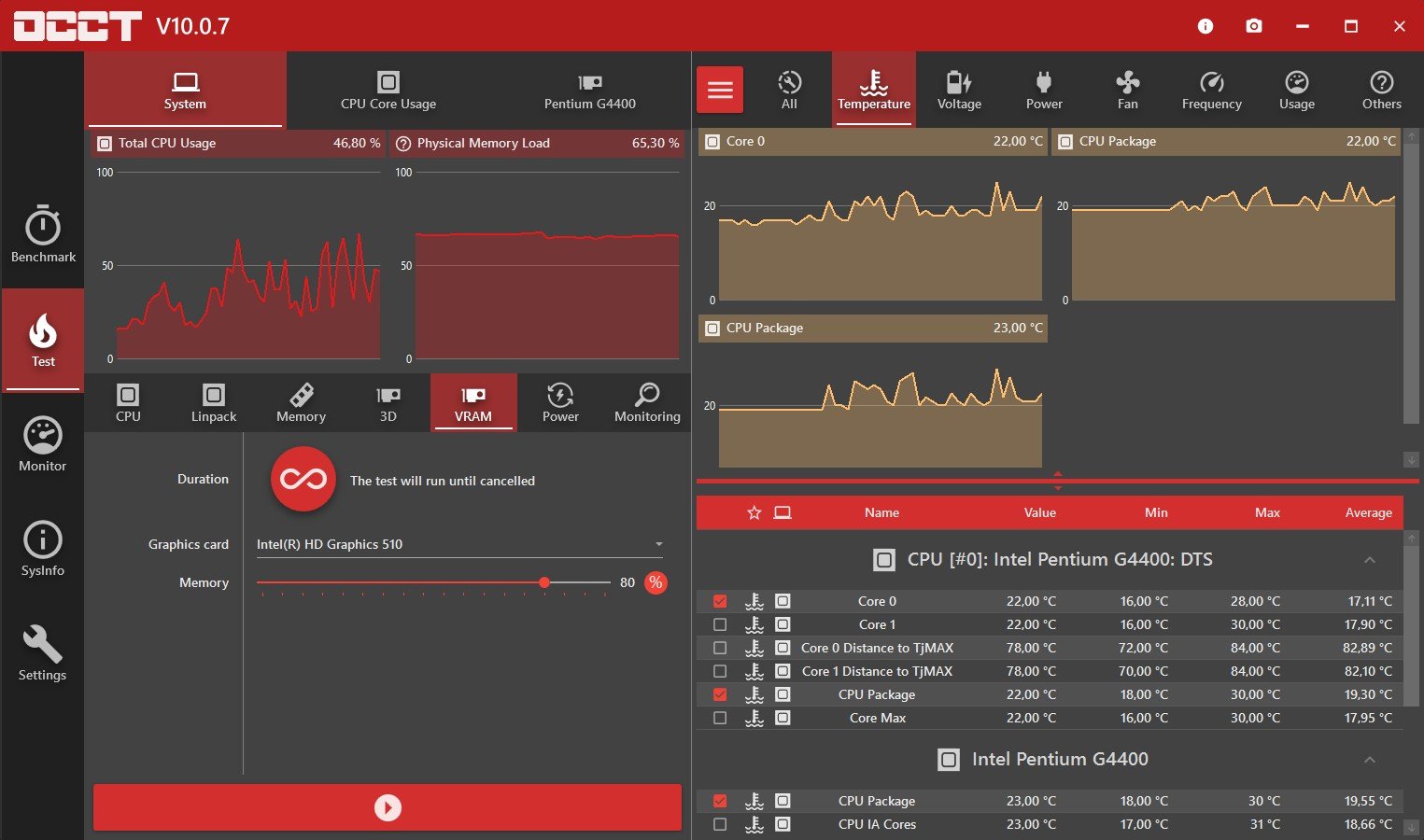The height and width of the screenshot is (840, 1424).
Task: Open the Benchmark section in sidebar
Action: [43, 233]
